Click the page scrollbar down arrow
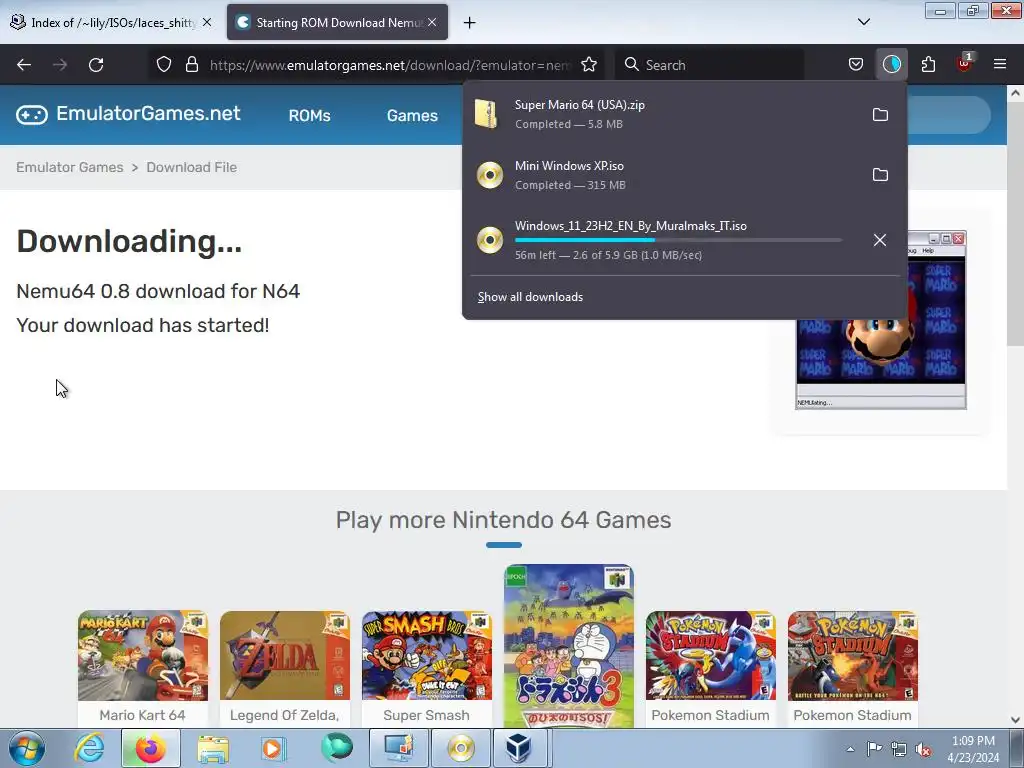1024x768 pixels. point(1016,720)
